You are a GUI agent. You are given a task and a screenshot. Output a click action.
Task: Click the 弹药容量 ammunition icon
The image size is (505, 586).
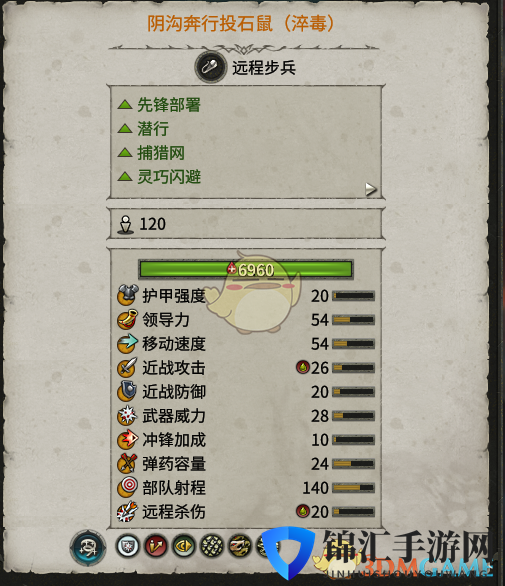click(x=127, y=463)
